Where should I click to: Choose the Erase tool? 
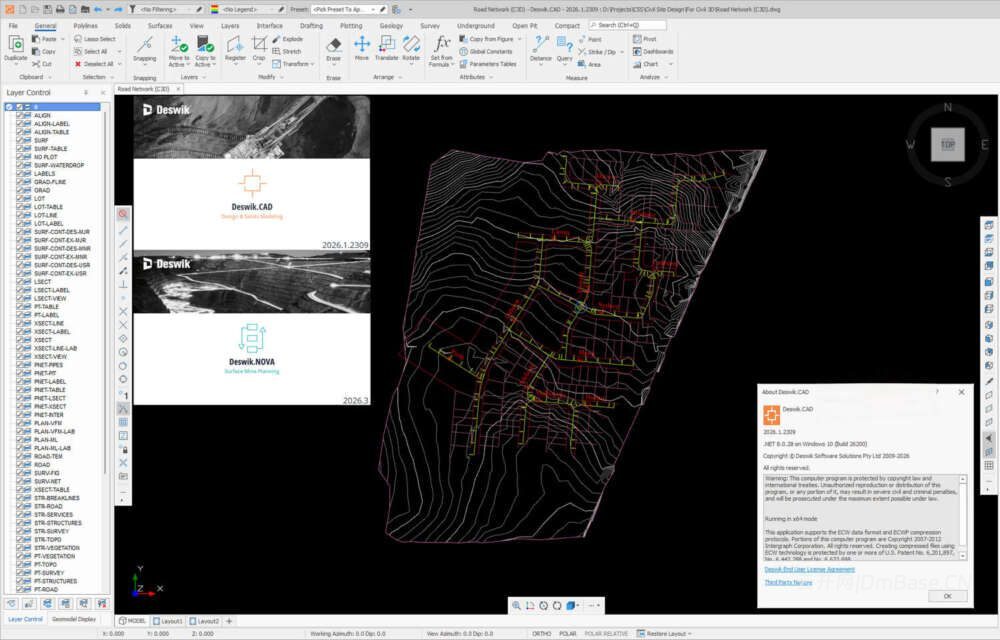click(x=334, y=49)
